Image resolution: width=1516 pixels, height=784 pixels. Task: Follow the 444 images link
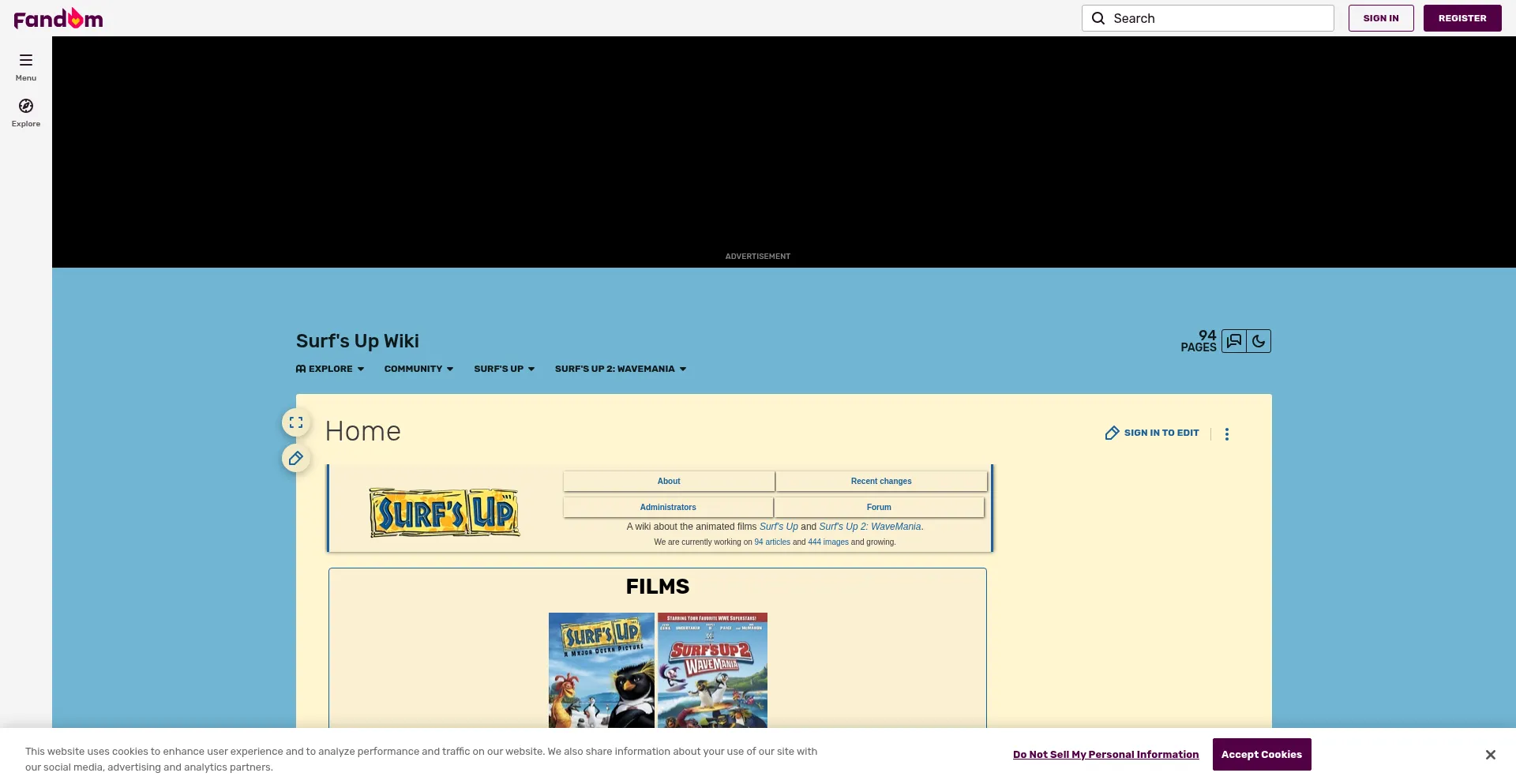(x=828, y=542)
